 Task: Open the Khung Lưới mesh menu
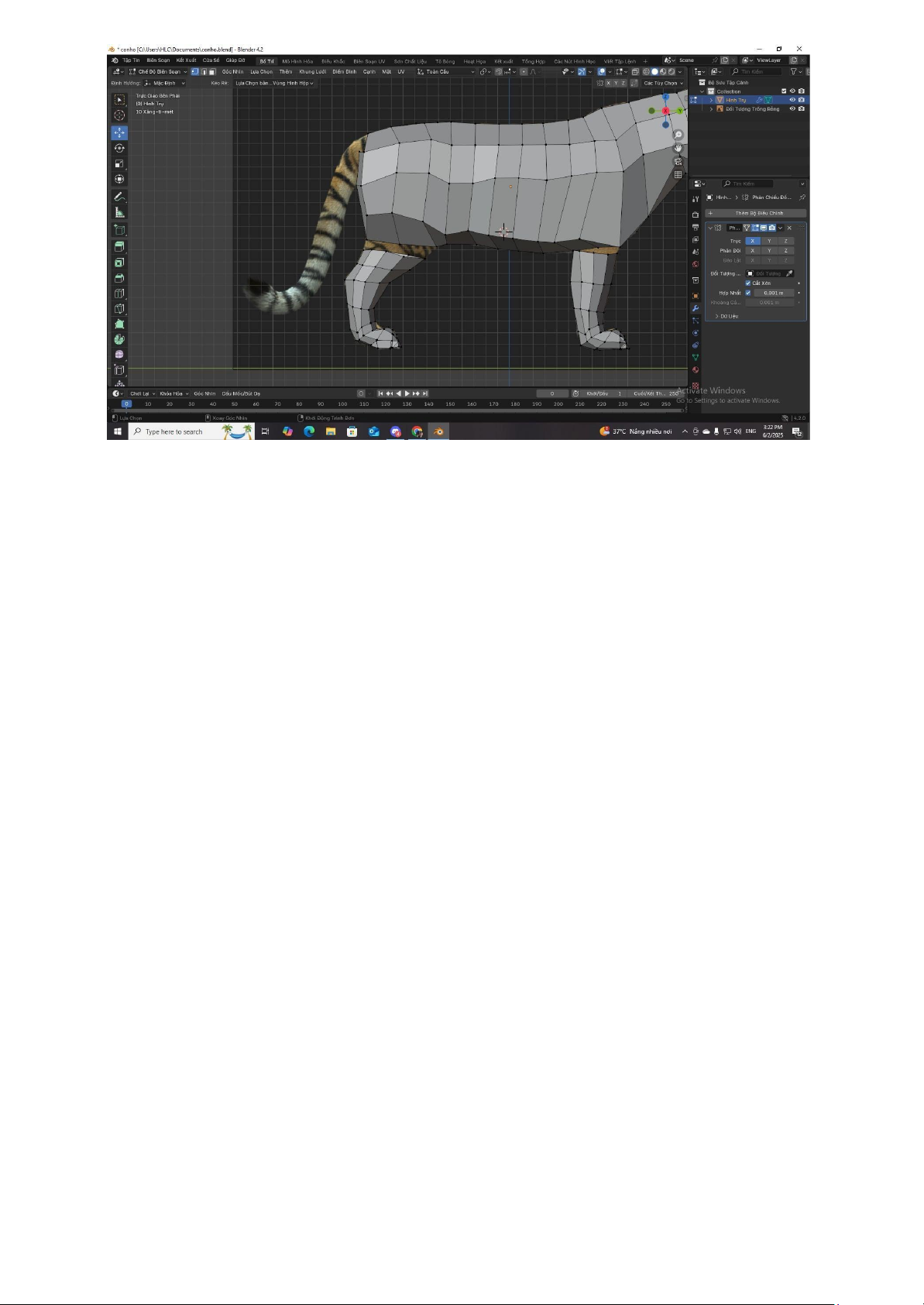click(312, 72)
